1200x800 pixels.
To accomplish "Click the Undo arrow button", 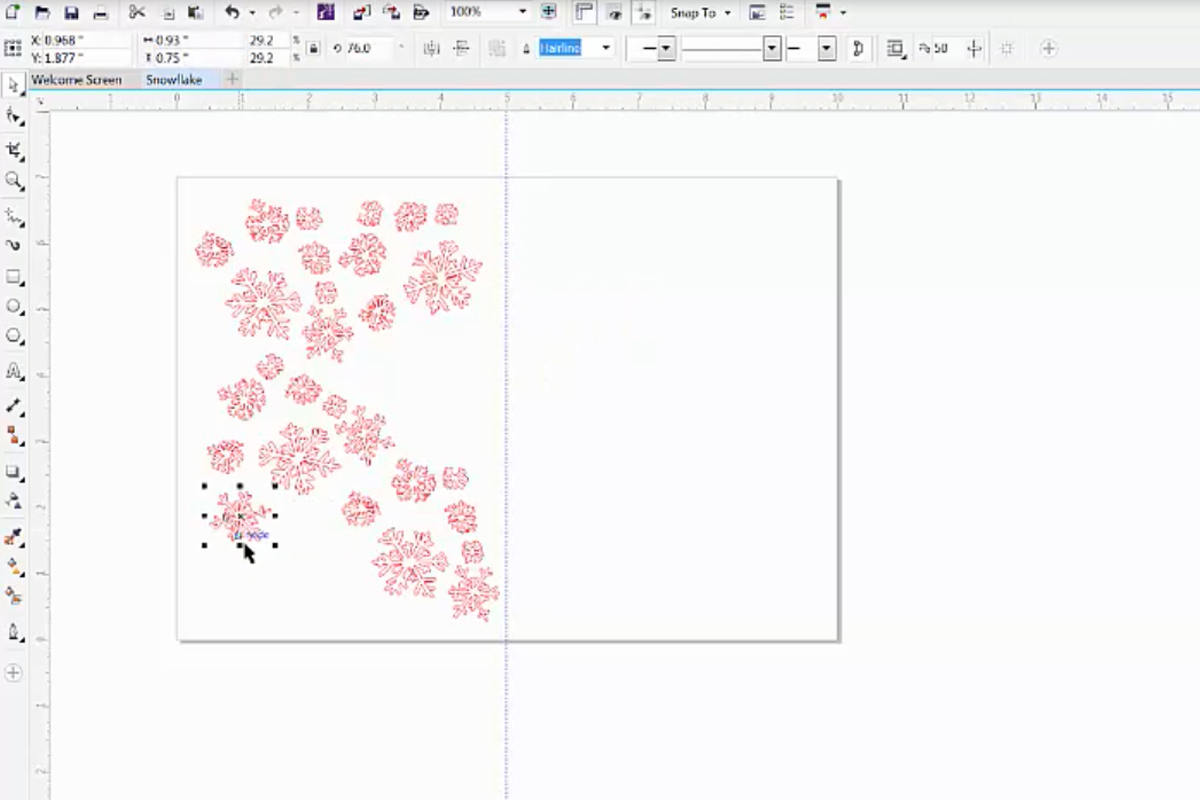I will (x=232, y=13).
